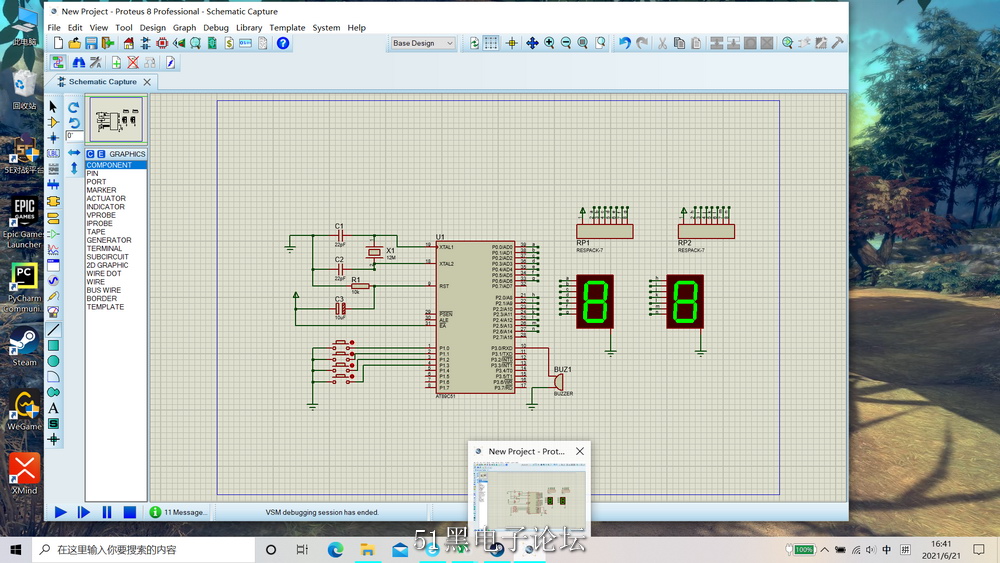The width and height of the screenshot is (1000, 563).
Task: Click the New Project icon
Action: click(58, 43)
